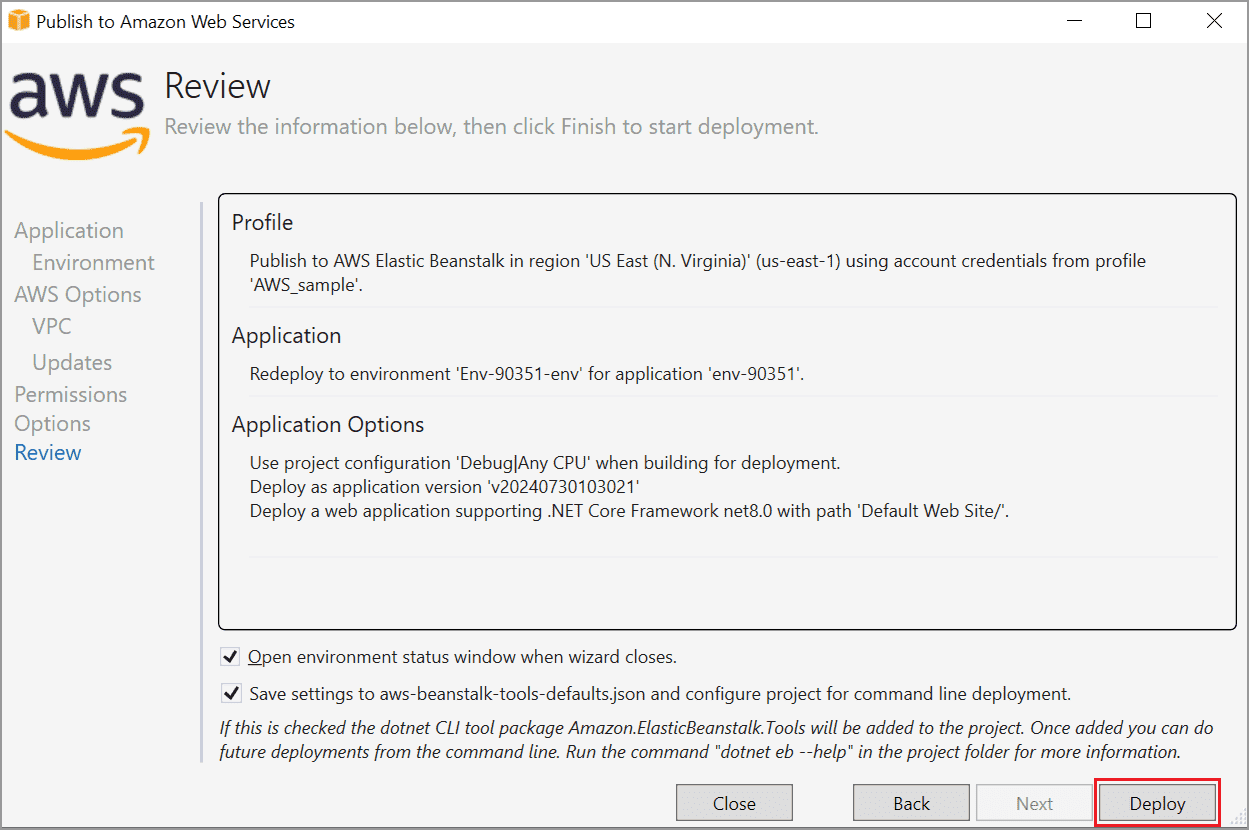Screen dimensions: 1249x830
Task: Open the Permissions step
Action: coord(70,394)
